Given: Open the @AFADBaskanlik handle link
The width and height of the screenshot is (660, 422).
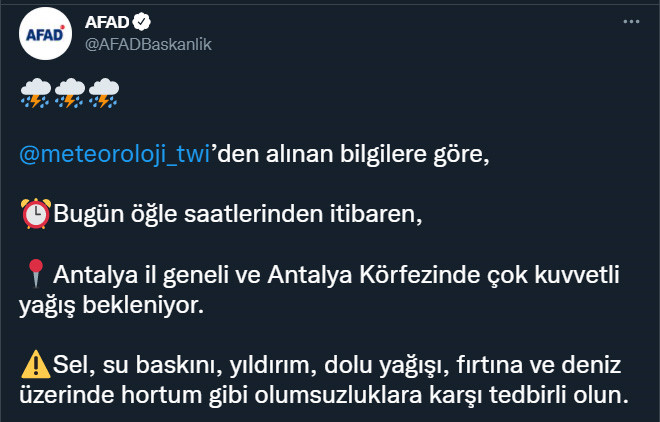Looking at the screenshot, I should (148, 44).
